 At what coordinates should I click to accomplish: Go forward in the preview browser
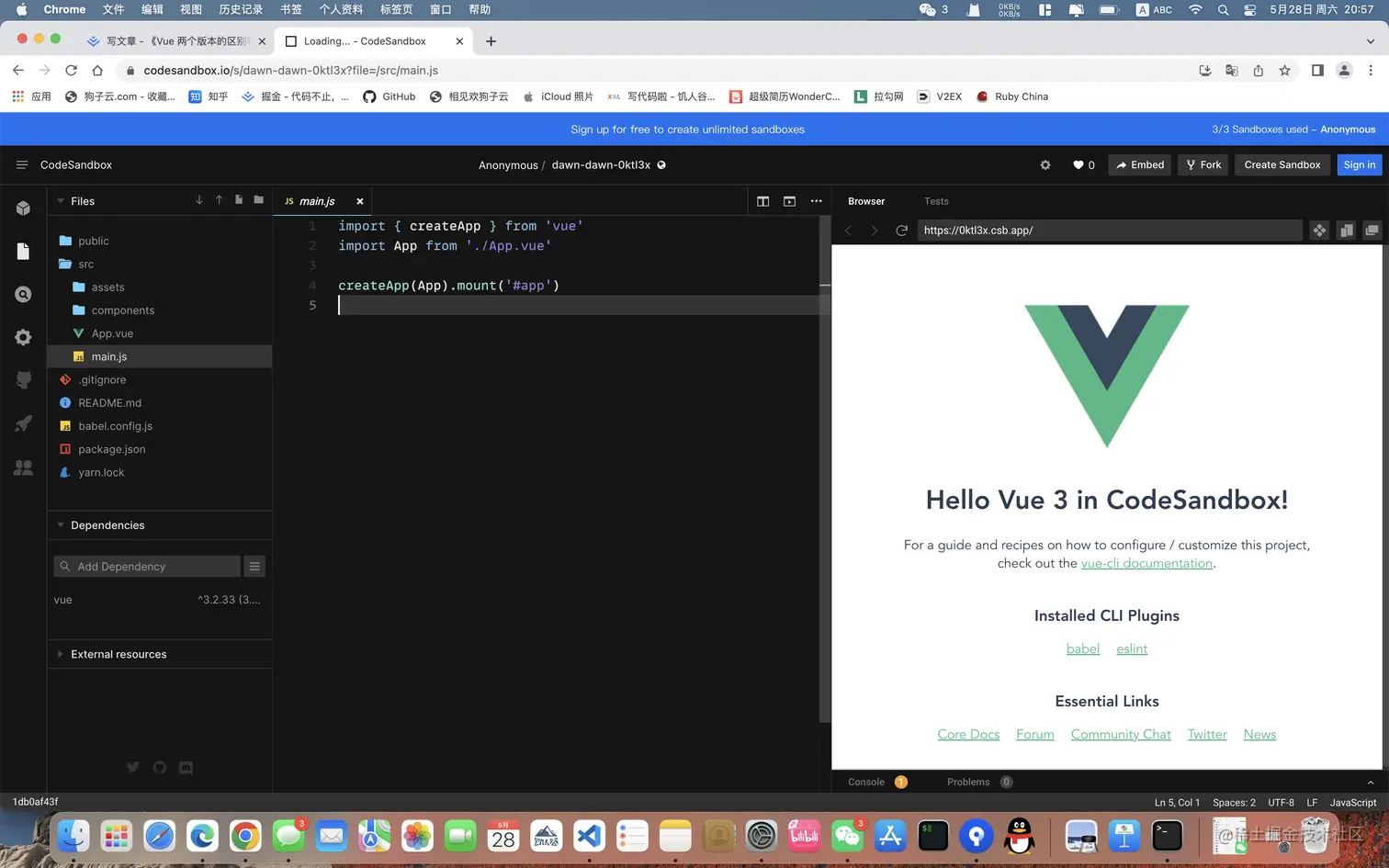coord(874,231)
